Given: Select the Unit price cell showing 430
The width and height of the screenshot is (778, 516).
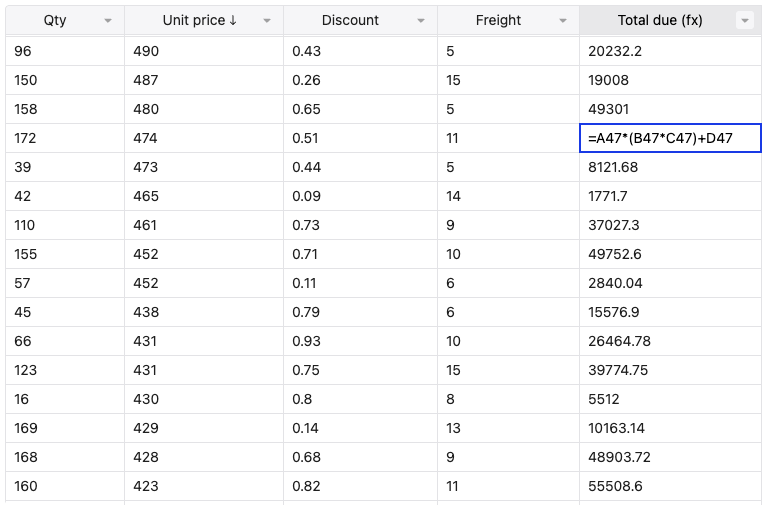Looking at the screenshot, I should [204, 399].
